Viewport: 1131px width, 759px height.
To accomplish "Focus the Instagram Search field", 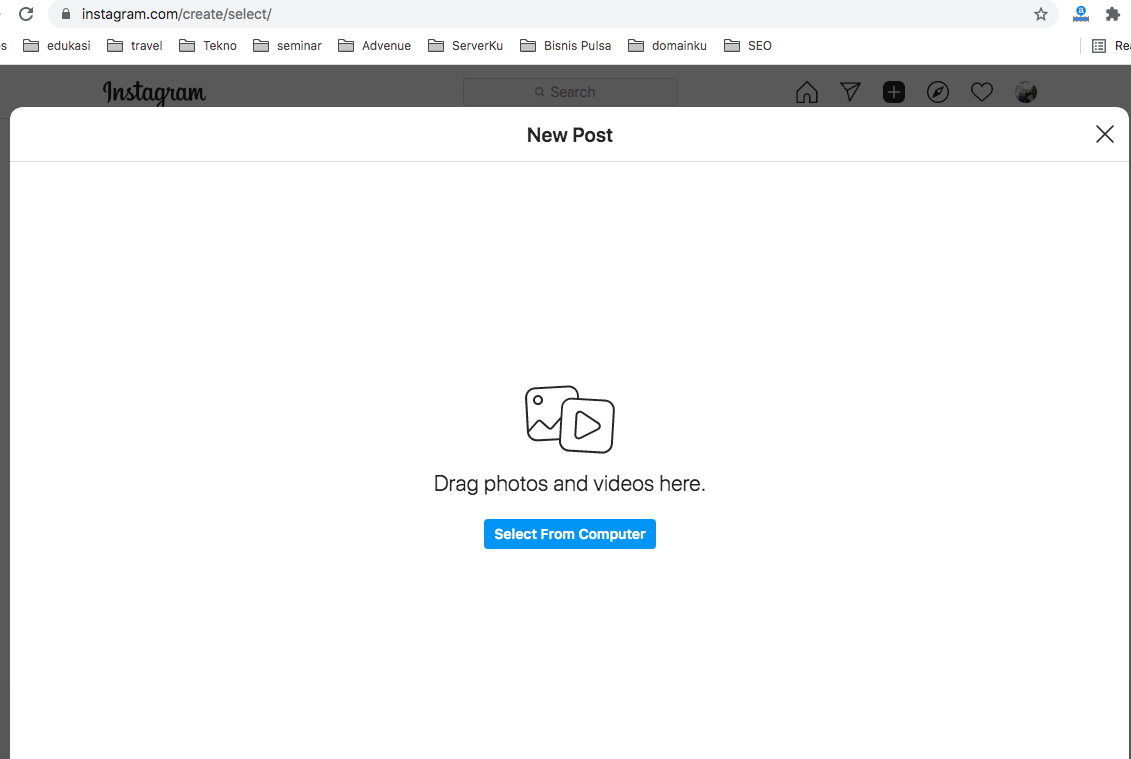I will point(570,92).
